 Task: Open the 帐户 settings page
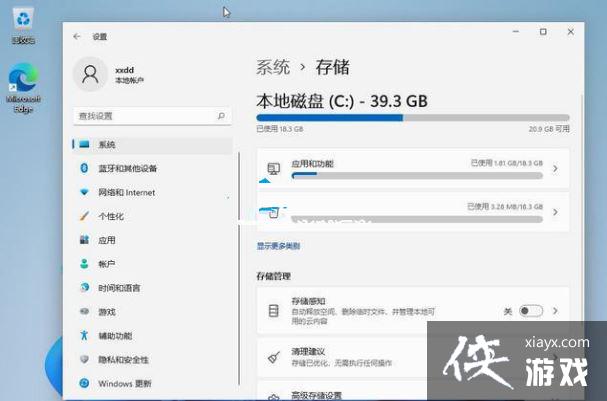click(153, 264)
